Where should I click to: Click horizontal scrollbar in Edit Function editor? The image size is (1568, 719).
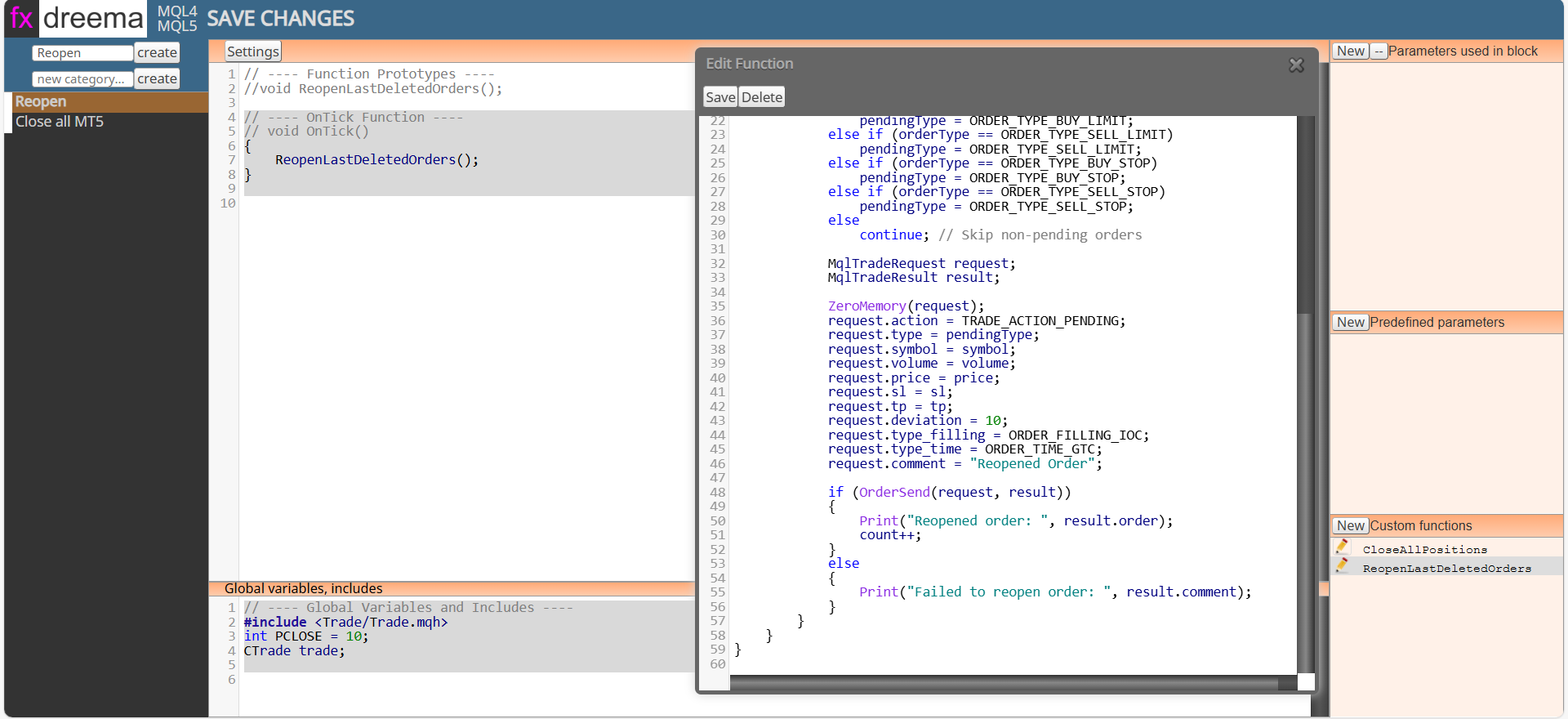tap(1004, 682)
